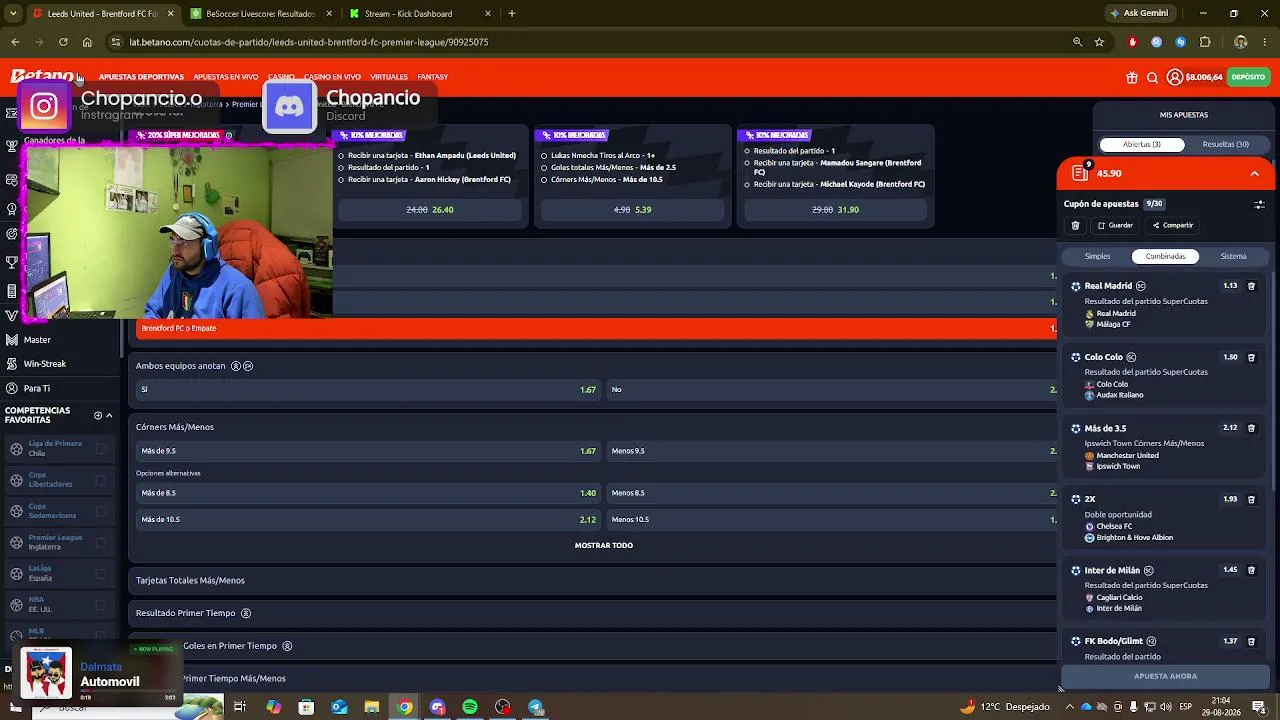Save the coupon with Guardar

pyautogui.click(x=1115, y=226)
